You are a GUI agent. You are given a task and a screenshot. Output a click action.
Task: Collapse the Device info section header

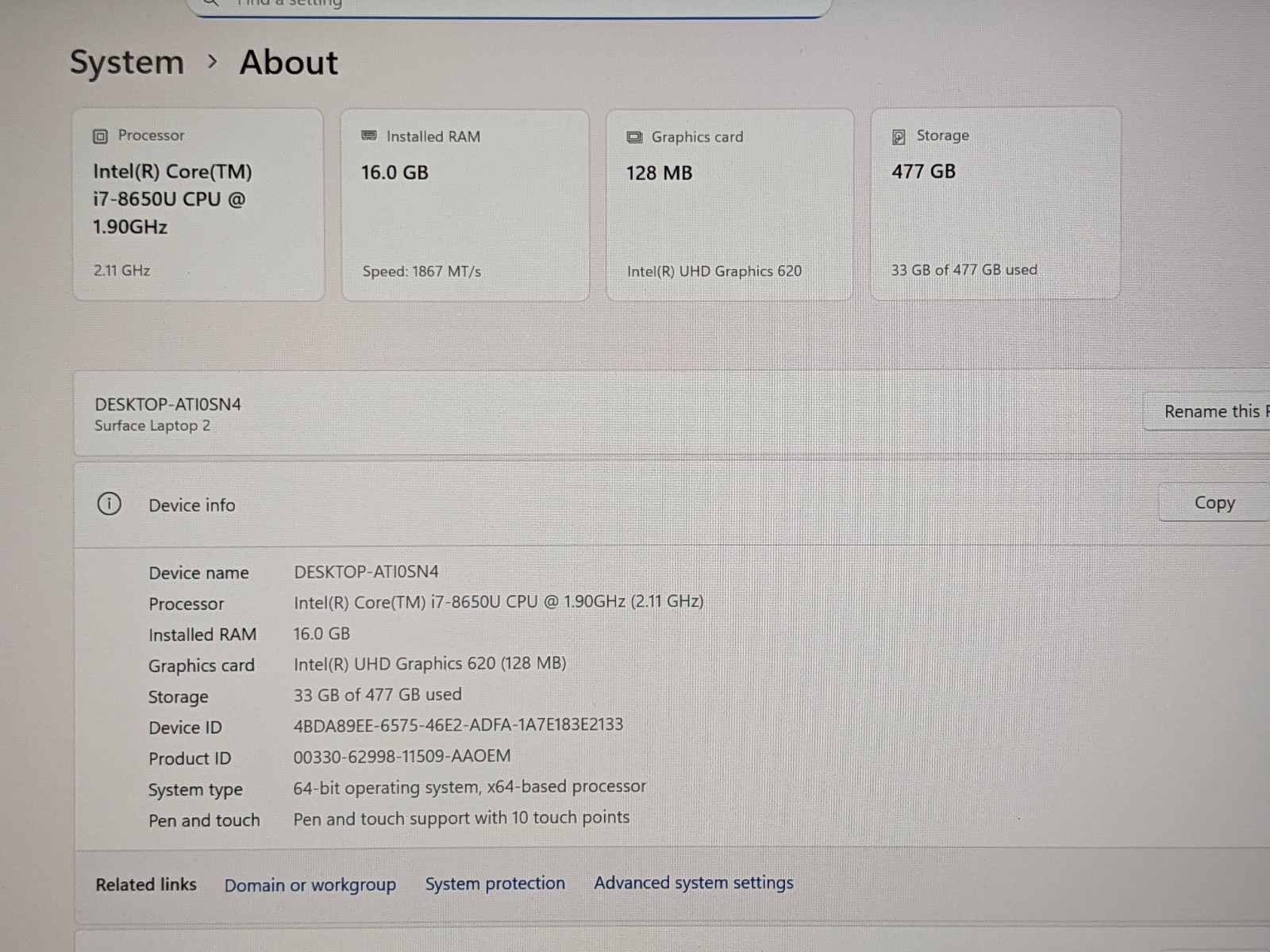click(672, 504)
